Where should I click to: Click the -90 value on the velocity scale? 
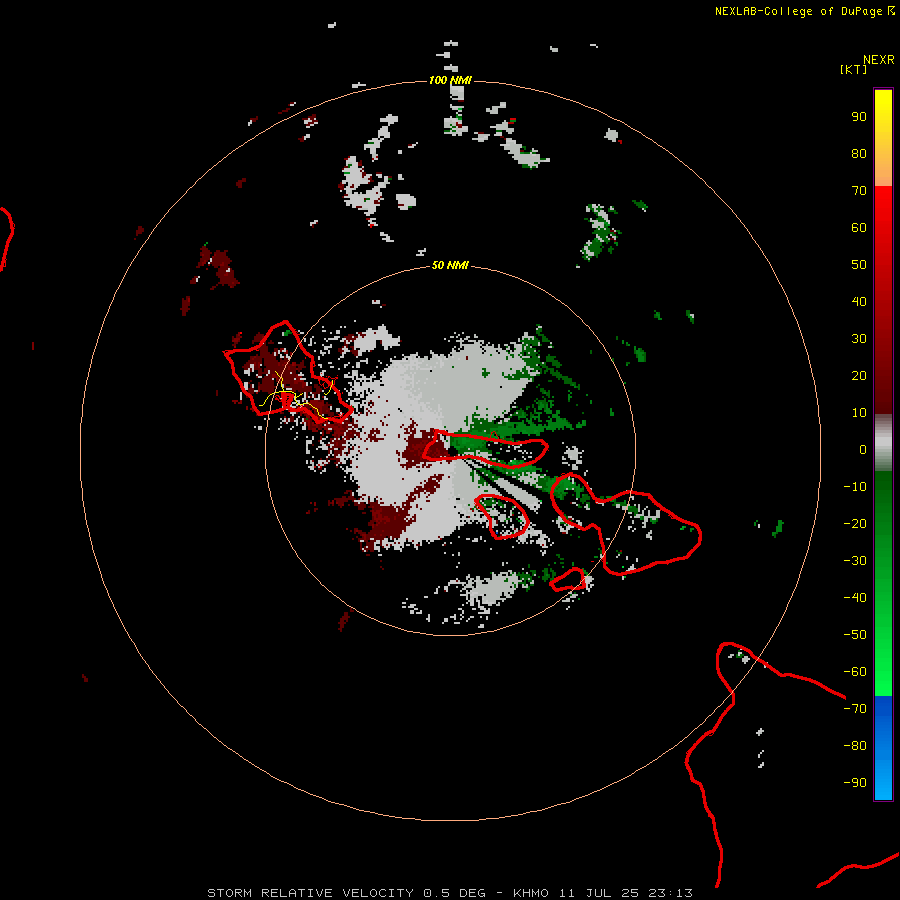pos(855,783)
